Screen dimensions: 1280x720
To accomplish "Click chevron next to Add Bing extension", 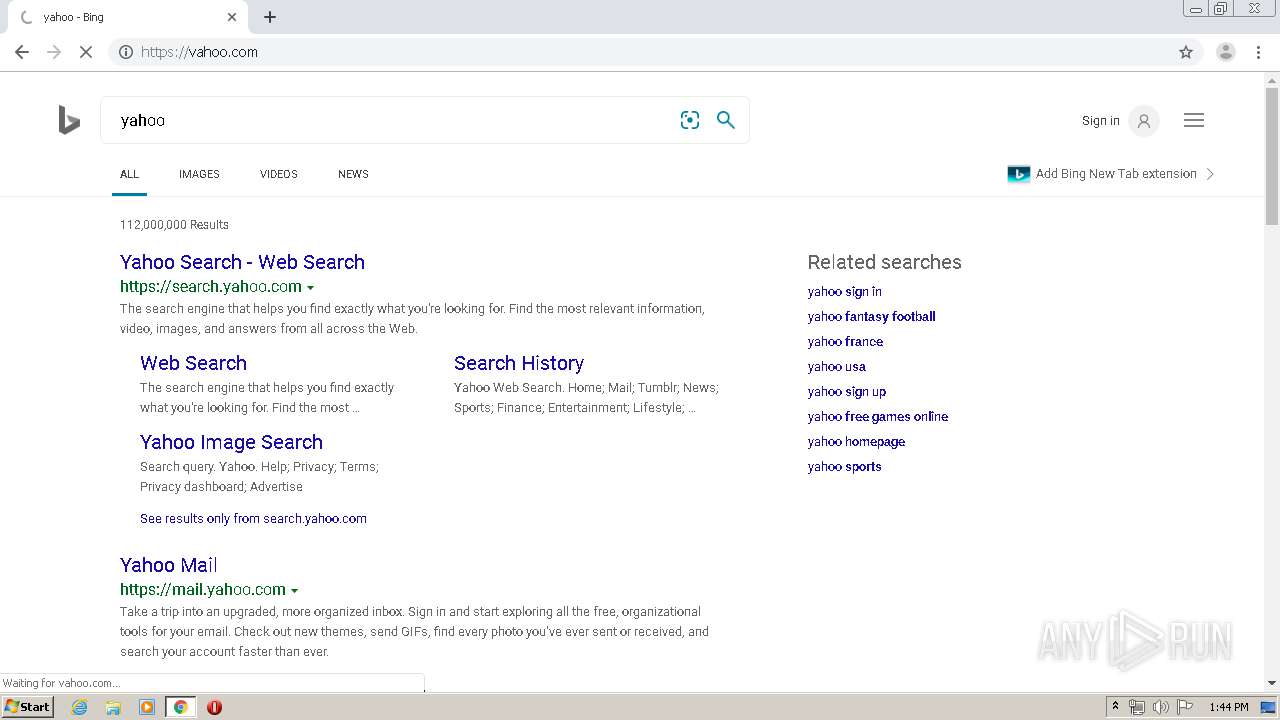I will tap(1210, 174).
